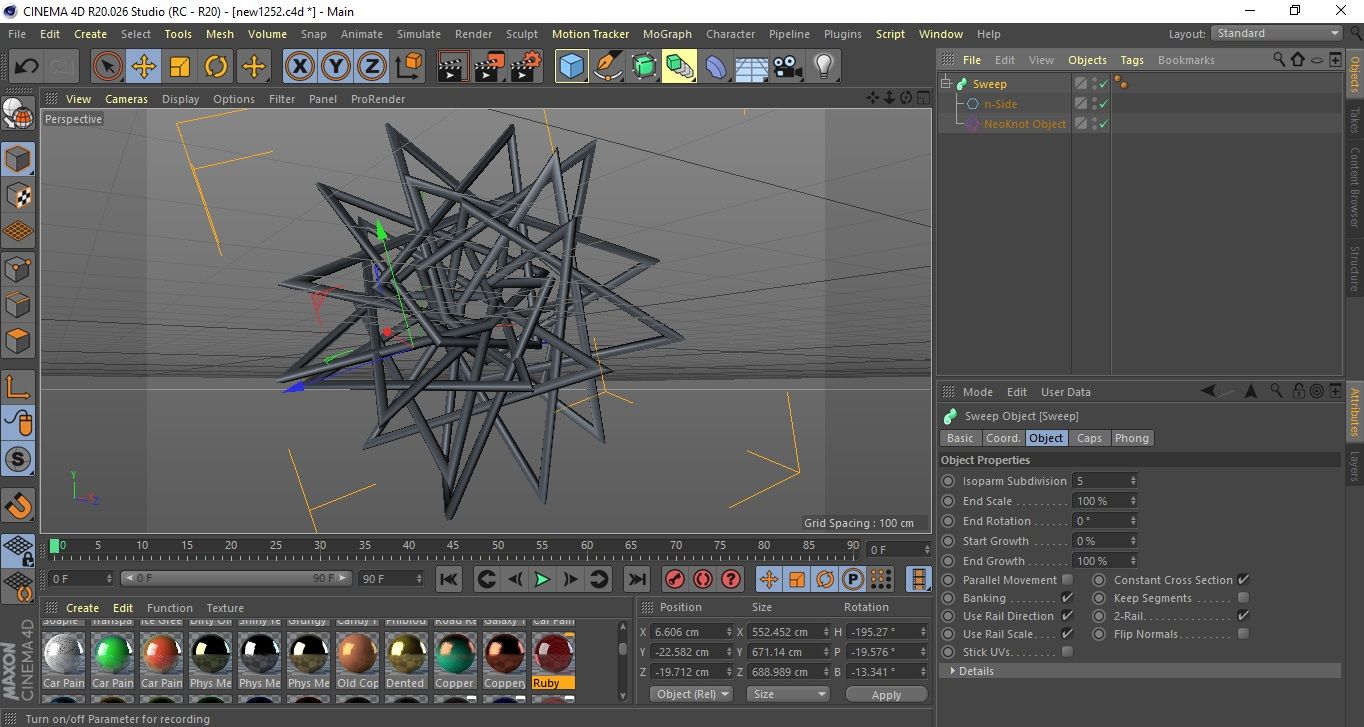Switch to Coord. tab

pyautogui.click(x=1003, y=438)
